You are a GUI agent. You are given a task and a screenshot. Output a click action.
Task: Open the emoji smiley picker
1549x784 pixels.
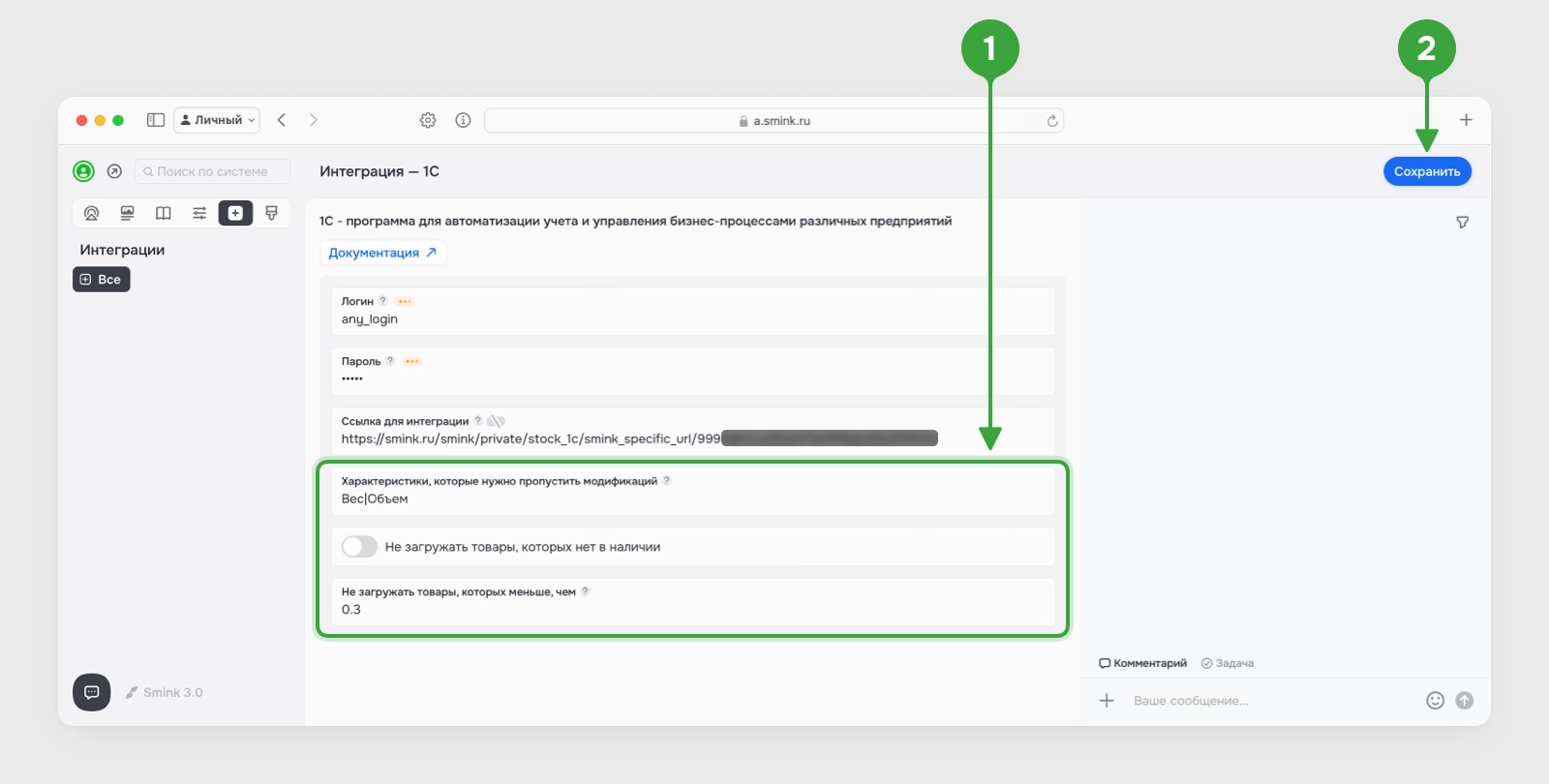point(1436,701)
